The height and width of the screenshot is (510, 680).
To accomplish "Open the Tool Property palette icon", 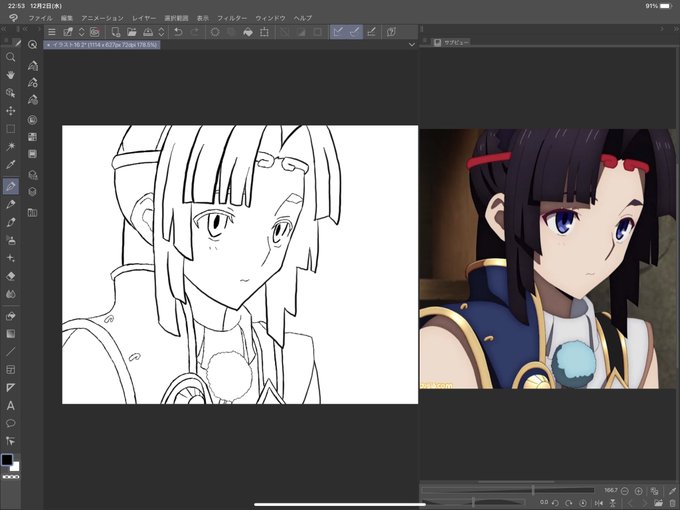I will tap(33, 82).
